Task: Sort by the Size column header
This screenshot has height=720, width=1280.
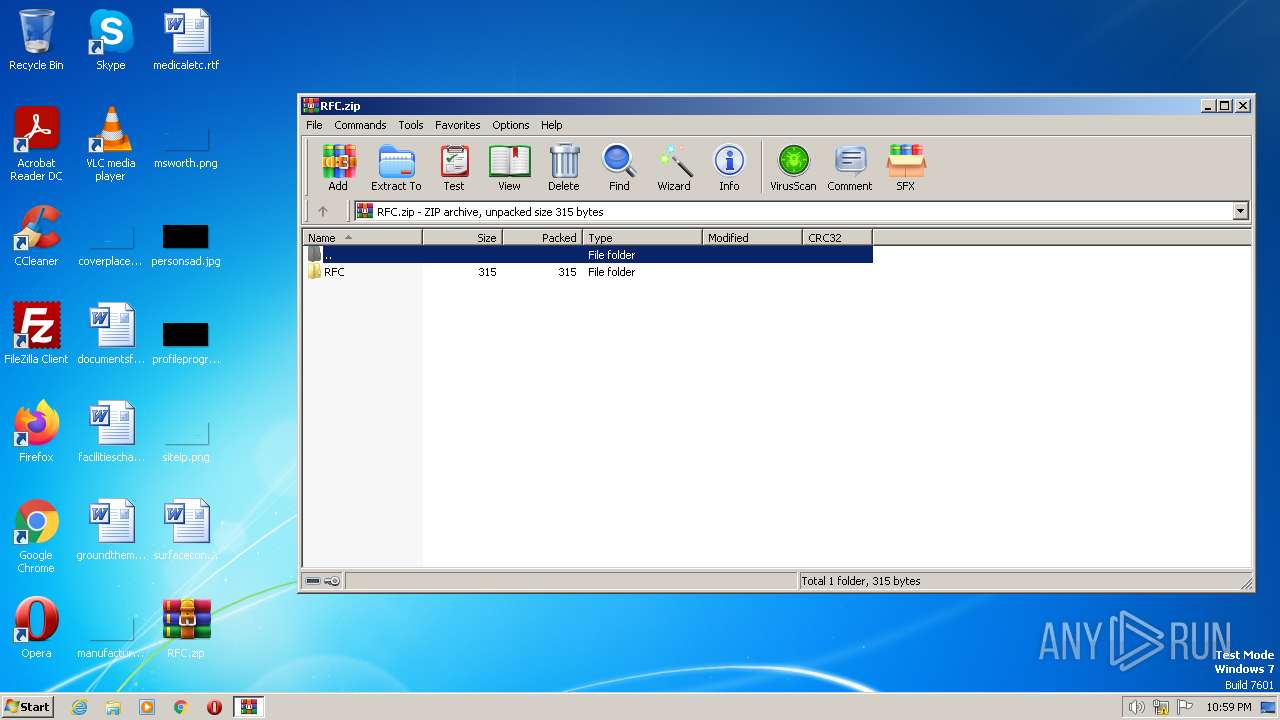Action: point(462,238)
